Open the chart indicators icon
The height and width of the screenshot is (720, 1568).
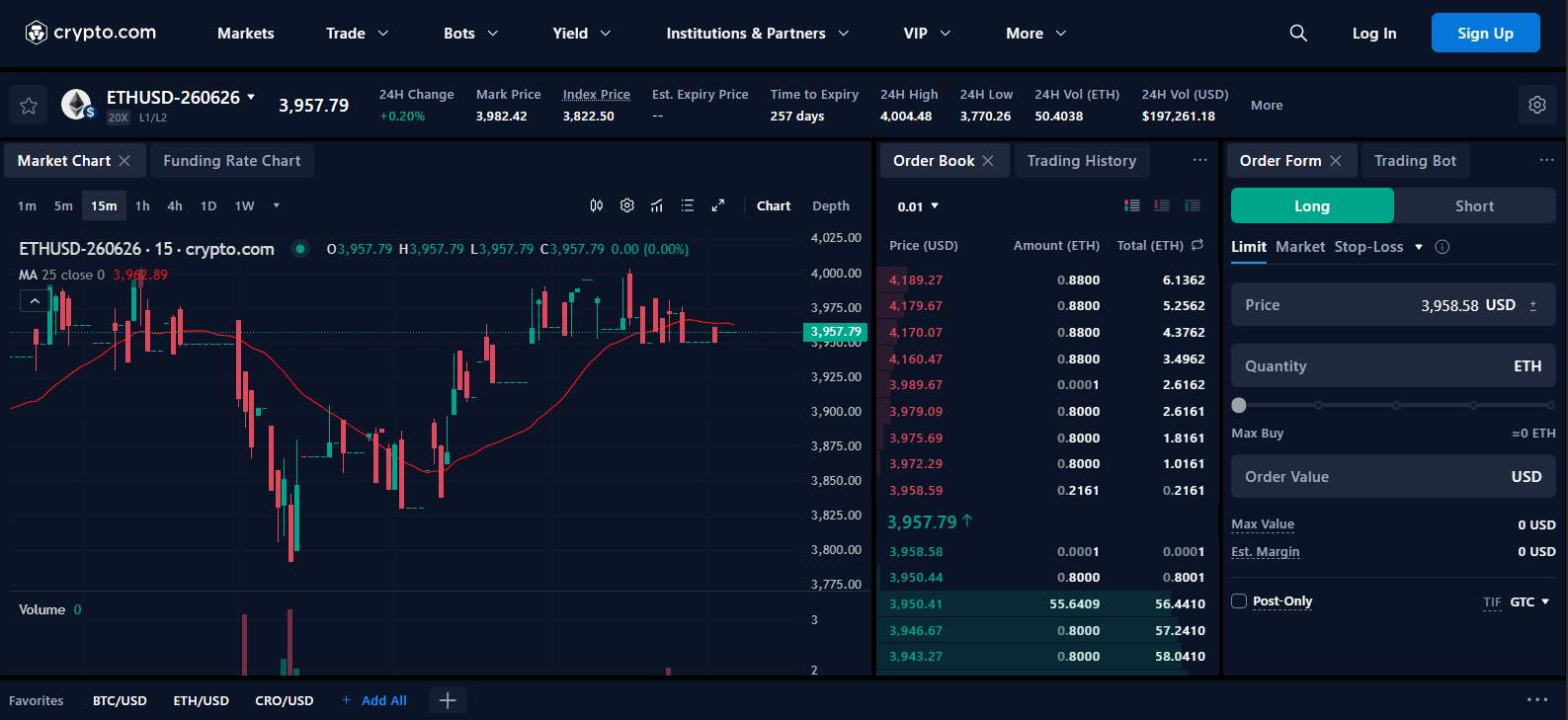point(657,205)
